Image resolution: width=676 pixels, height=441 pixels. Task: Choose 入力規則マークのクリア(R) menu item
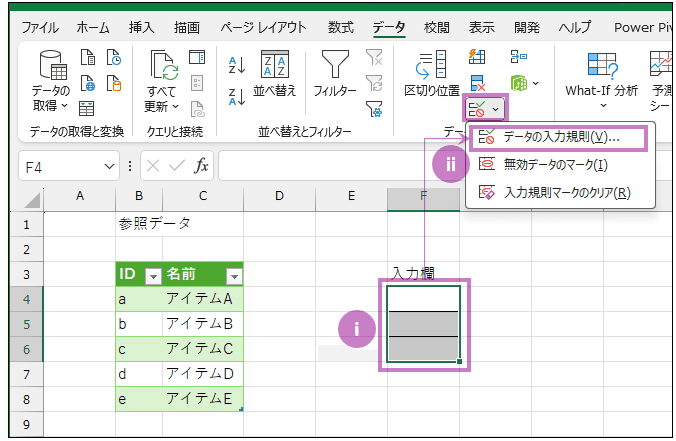click(x=560, y=192)
